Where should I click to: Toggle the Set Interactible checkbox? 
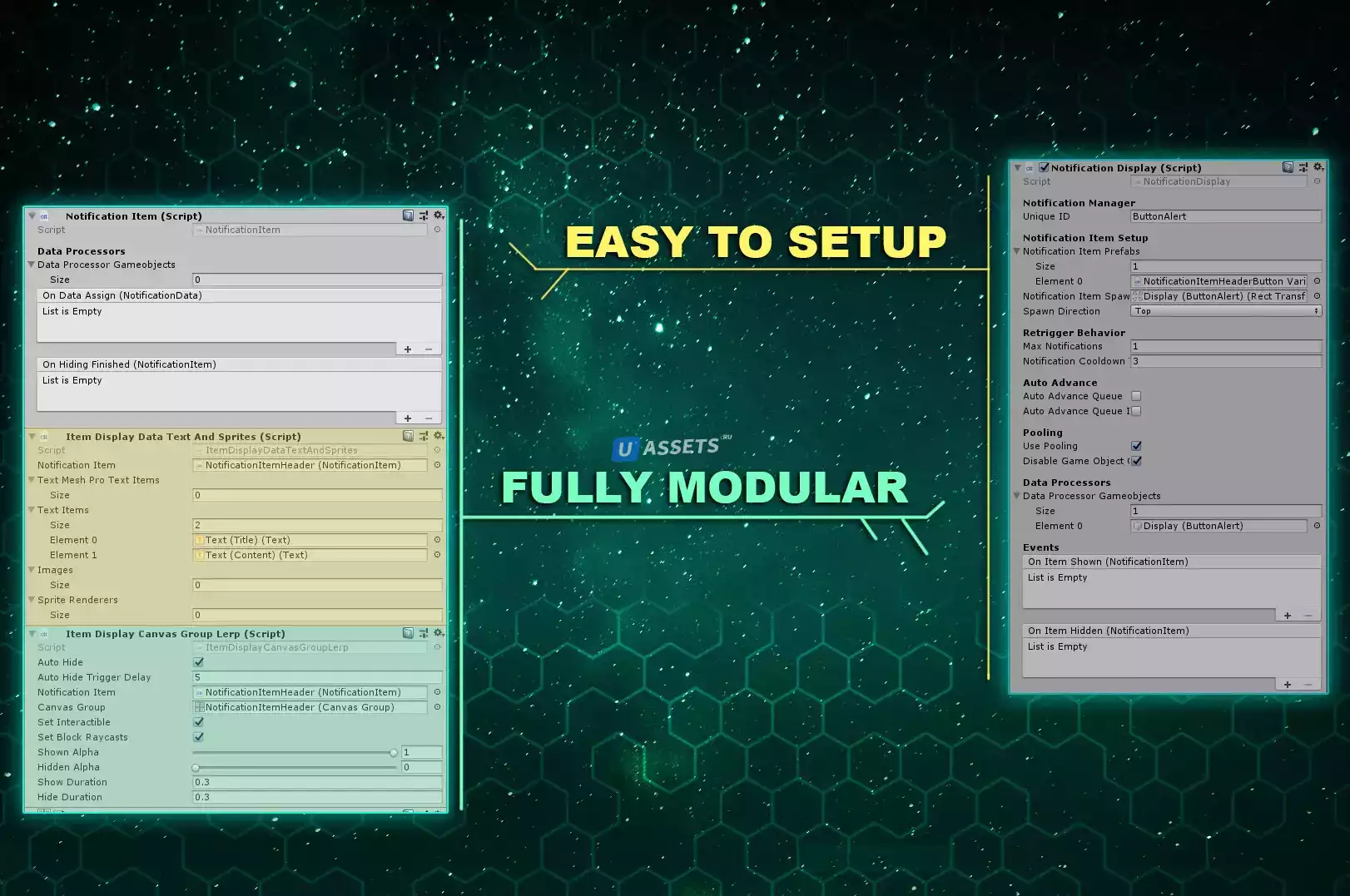pos(199,722)
